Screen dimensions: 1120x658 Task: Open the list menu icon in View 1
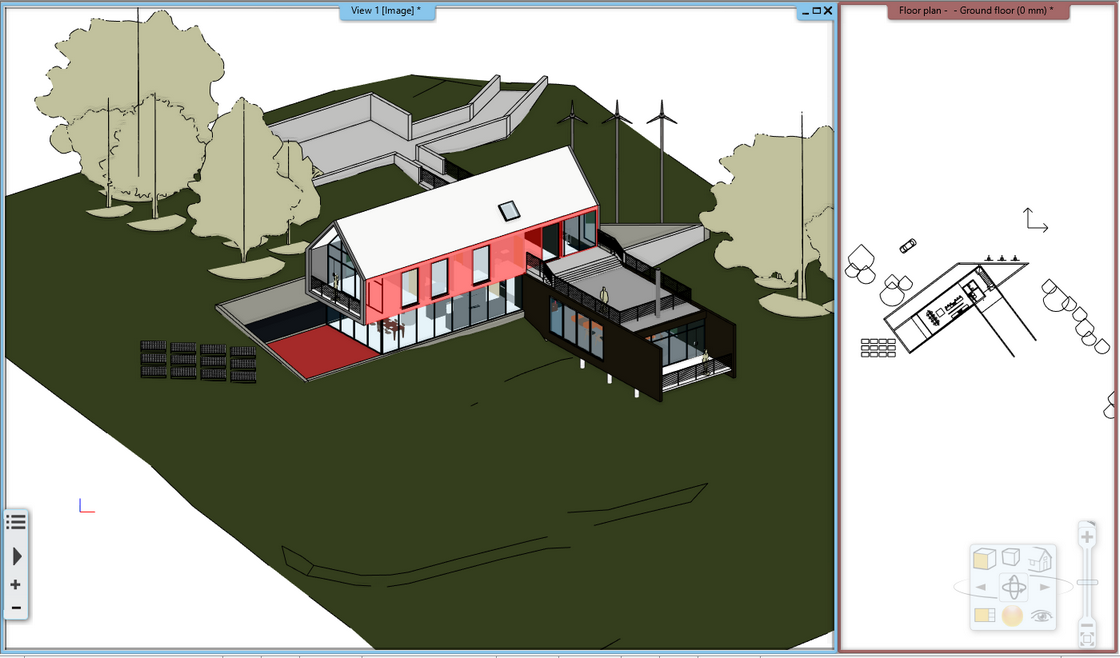click(16, 522)
